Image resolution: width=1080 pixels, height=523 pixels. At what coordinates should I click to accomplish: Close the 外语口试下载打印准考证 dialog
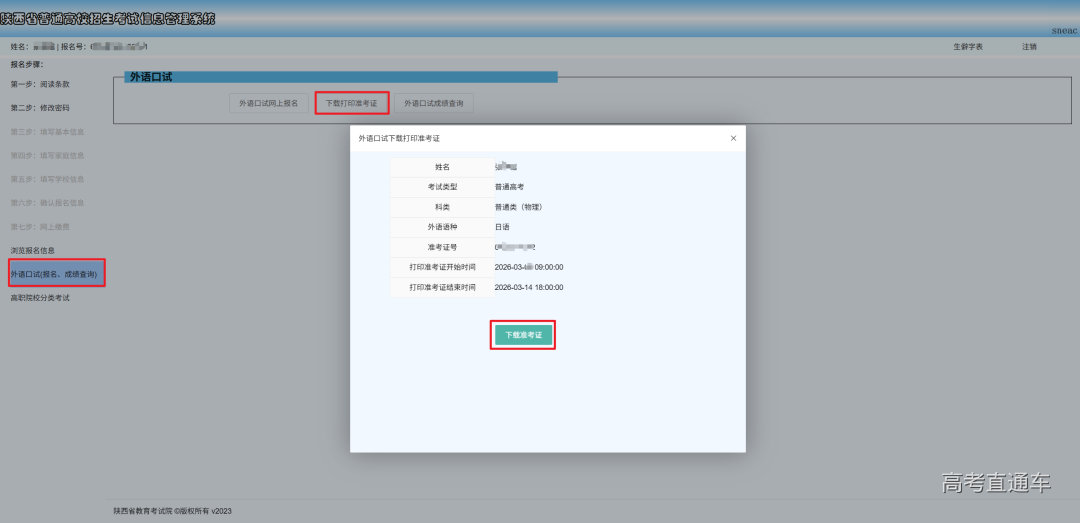[x=733, y=138]
